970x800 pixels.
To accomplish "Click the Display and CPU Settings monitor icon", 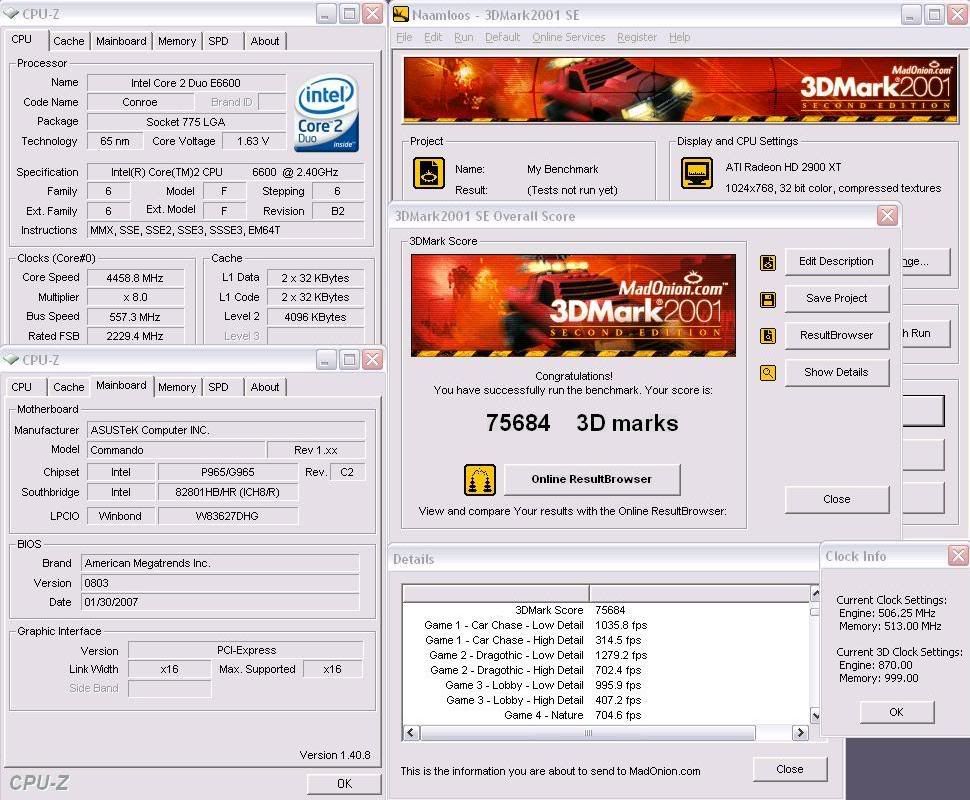I will click(x=697, y=173).
